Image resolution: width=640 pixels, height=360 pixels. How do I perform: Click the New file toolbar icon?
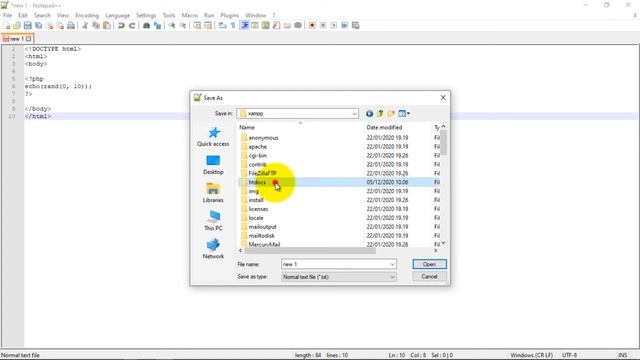pyautogui.click(x=7, y=25)
